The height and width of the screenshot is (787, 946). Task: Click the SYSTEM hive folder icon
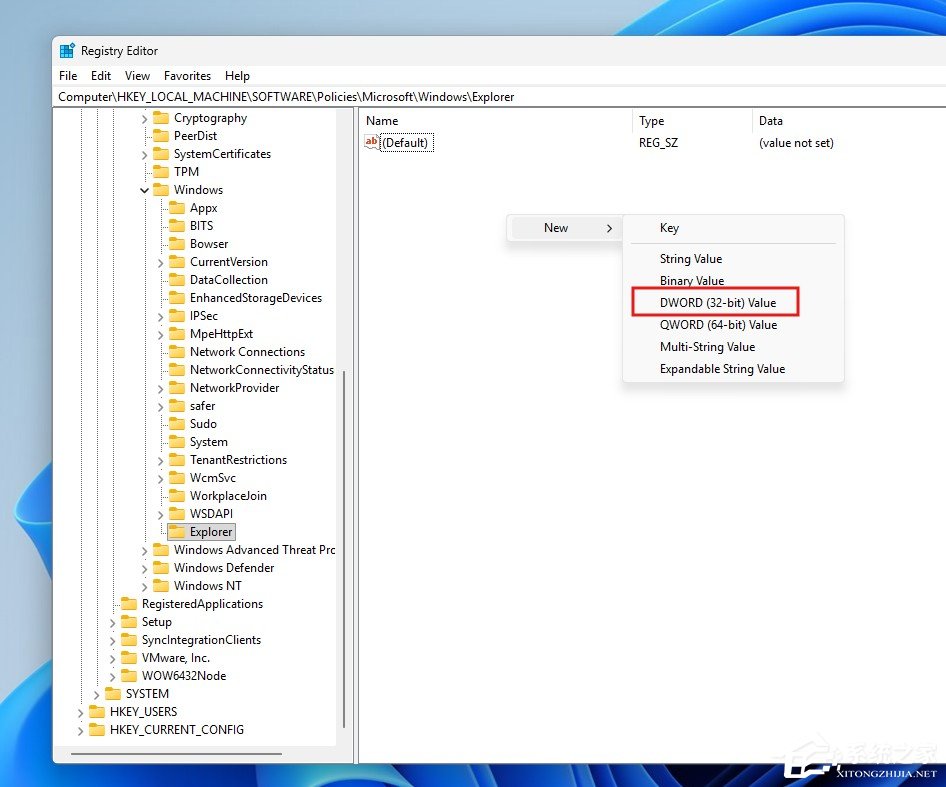[x=113, y=693]
